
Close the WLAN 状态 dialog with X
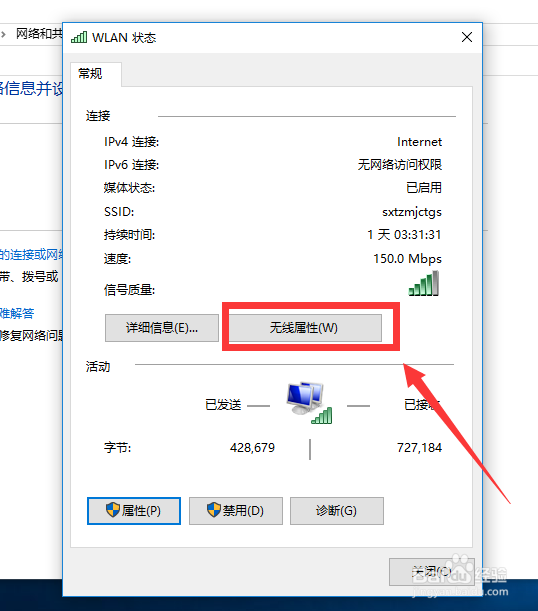pyautogui.click(x=467, y=37)
